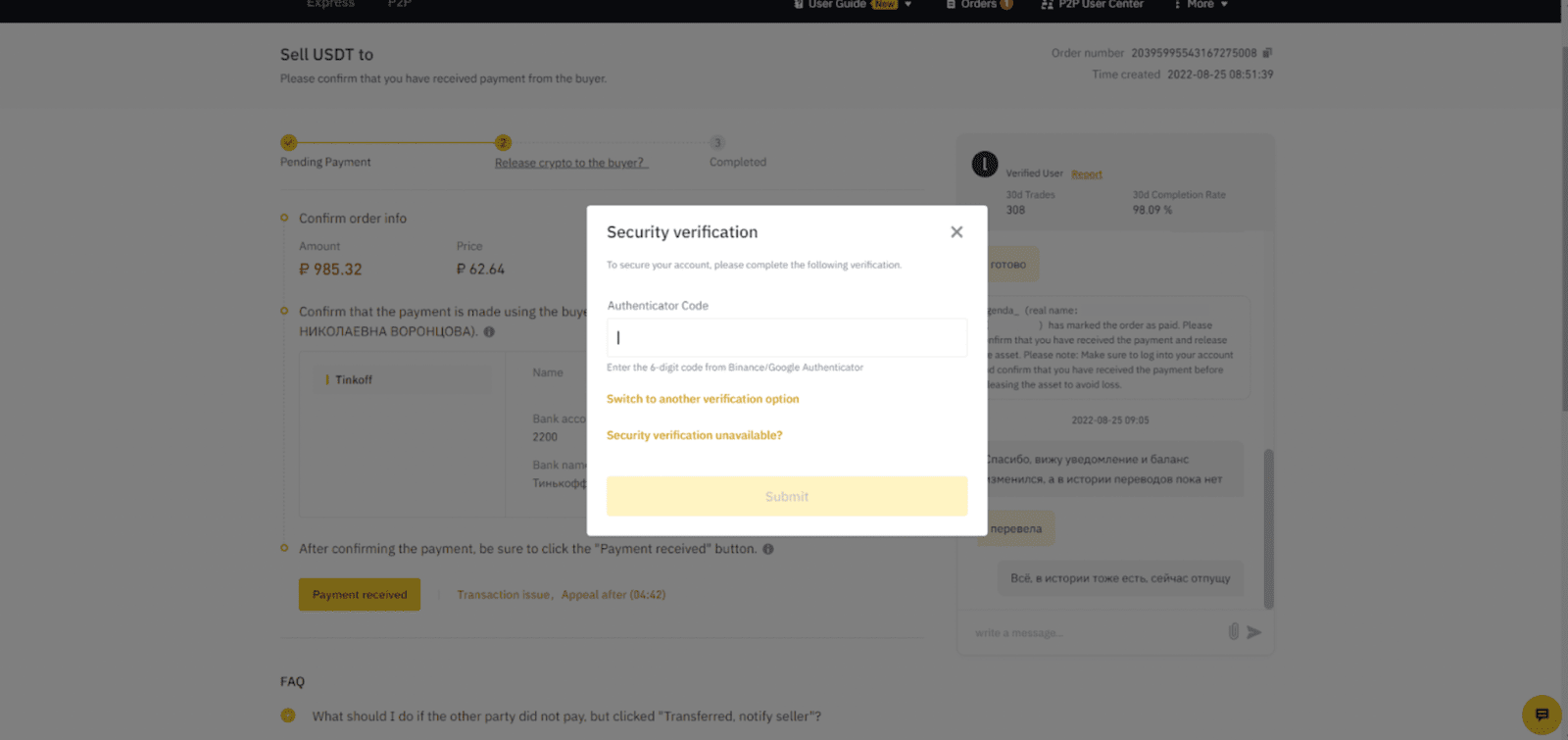Viewport: 1568px width, 740px height.
Task: Expand the FAQ question about unpaid transfer
Action: 566,716
